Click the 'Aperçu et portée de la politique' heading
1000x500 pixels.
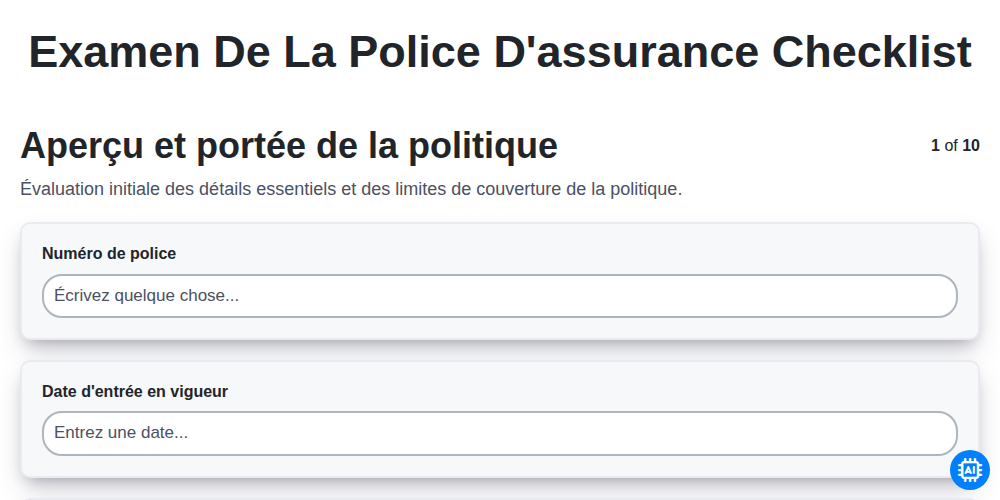pyautogui.click(x=289, y=145)
